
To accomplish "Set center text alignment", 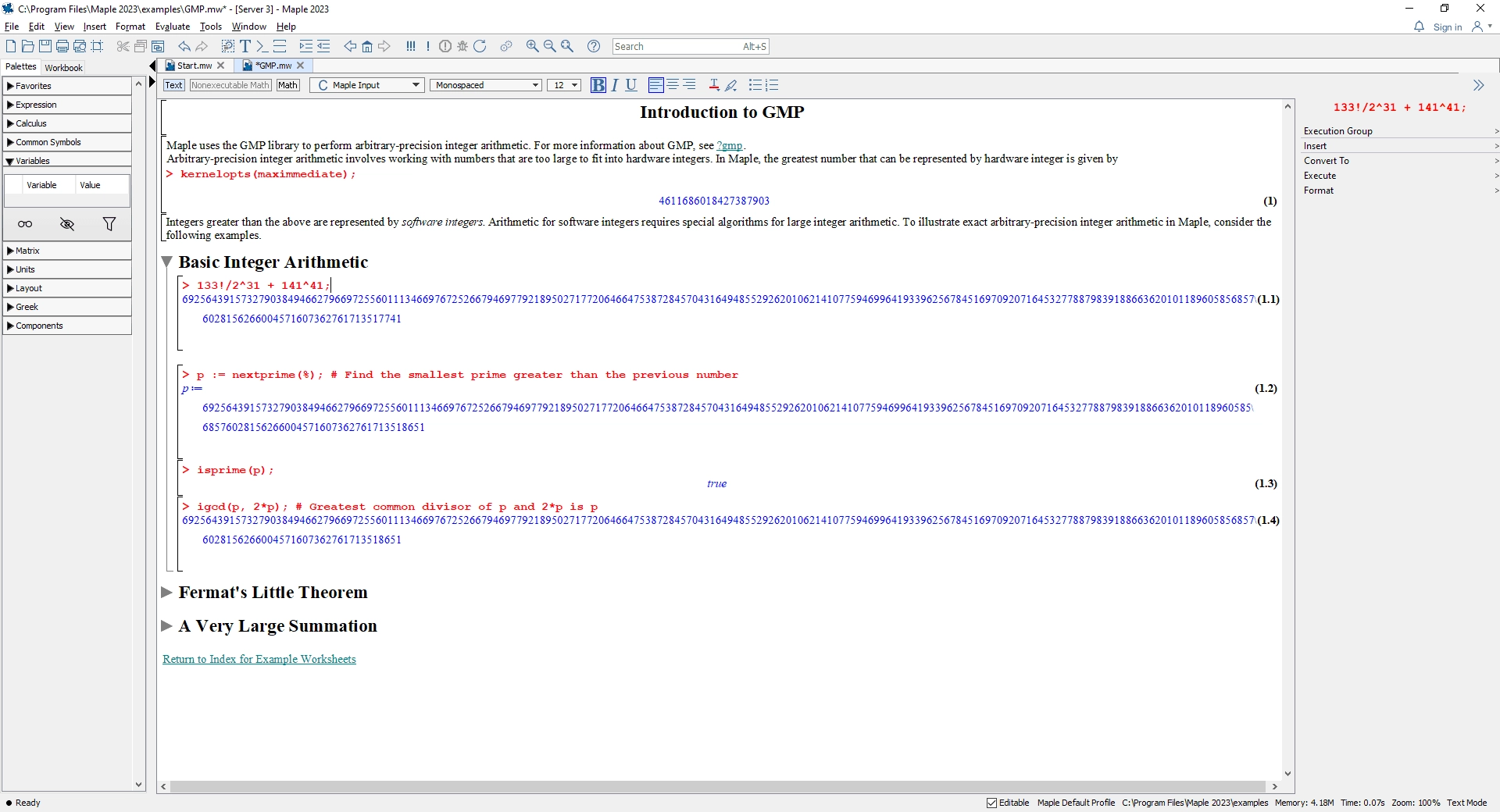I will tap(673, 85).
